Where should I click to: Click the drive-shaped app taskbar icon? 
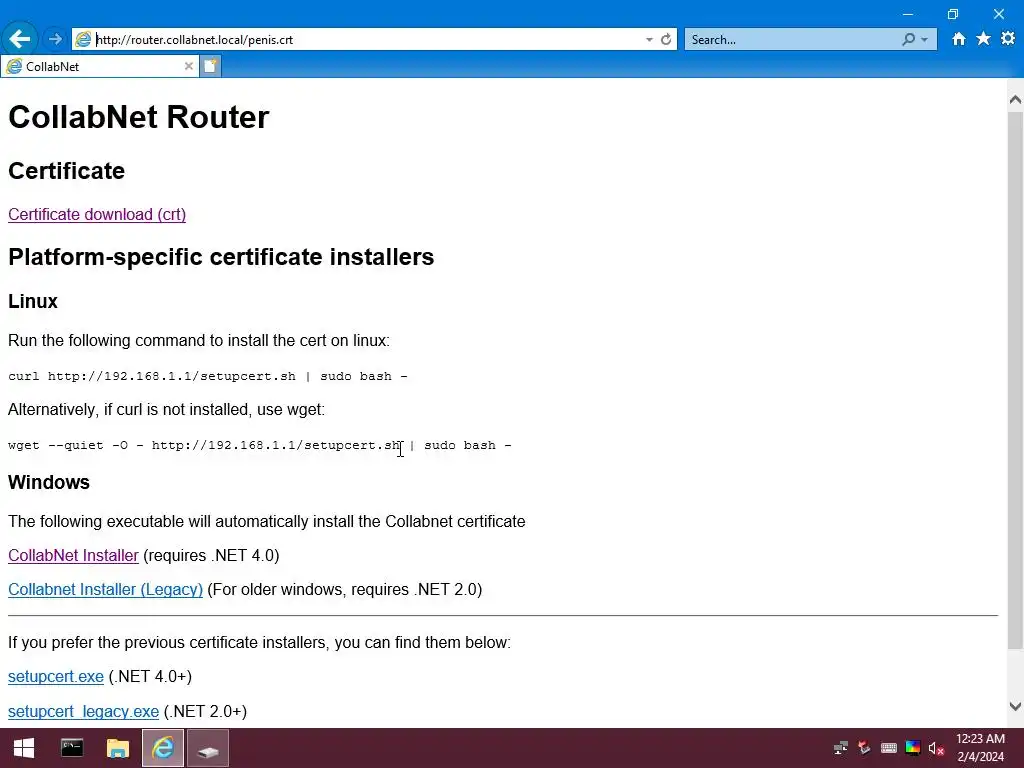208,748
